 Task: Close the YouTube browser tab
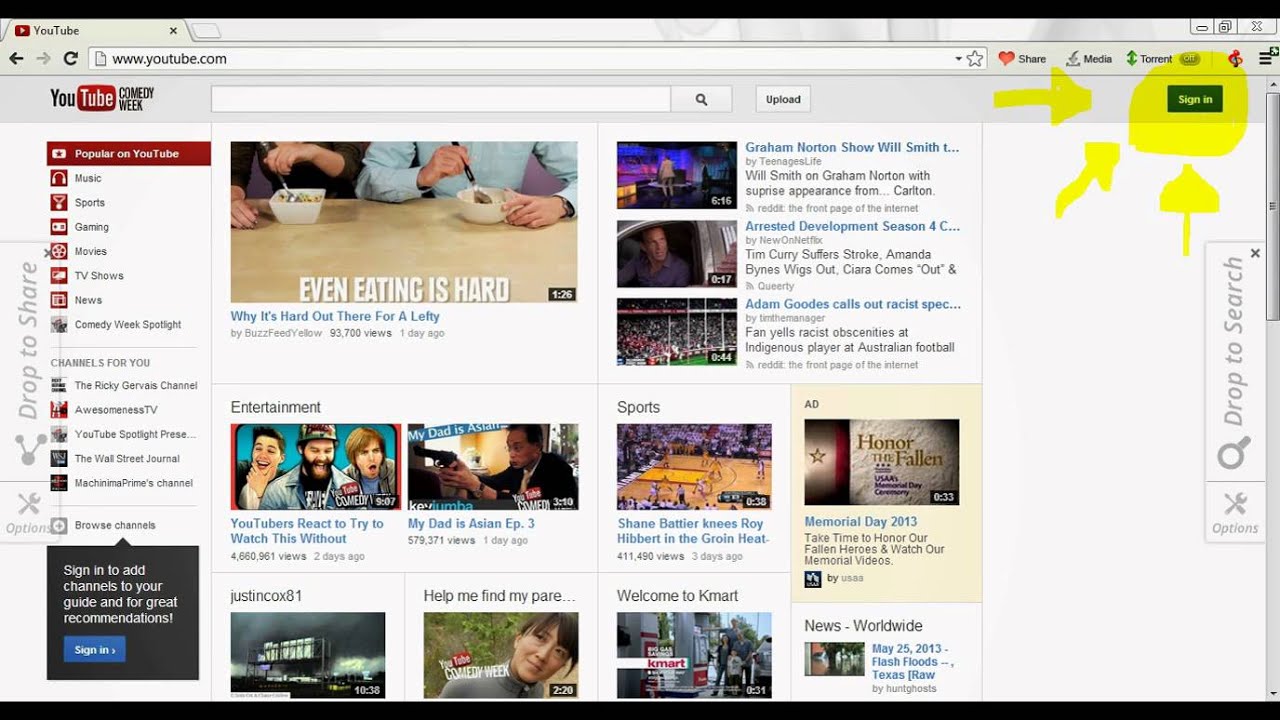tap(173, 31)
